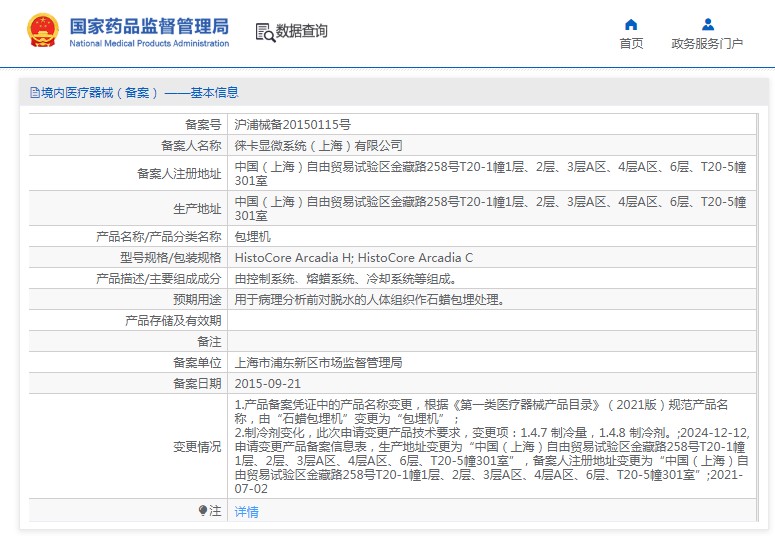
Task: Click the model text HistoCore Arcadia H
Action: pyautogui.click(x=293, y=258)
